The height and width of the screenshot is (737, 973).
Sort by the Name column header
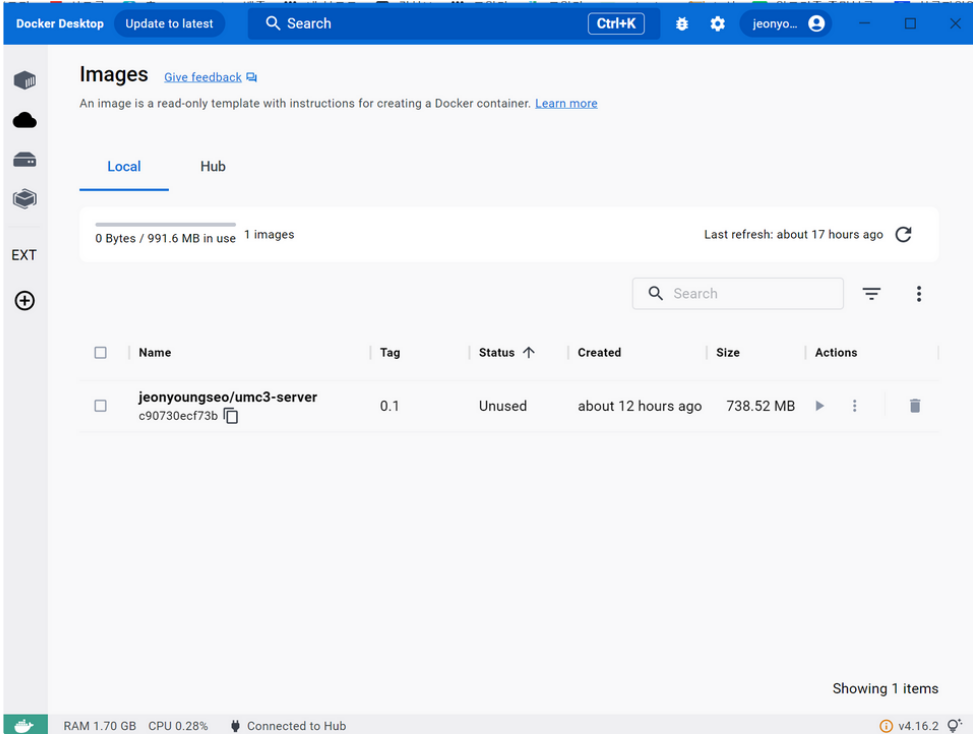[155, 352]
